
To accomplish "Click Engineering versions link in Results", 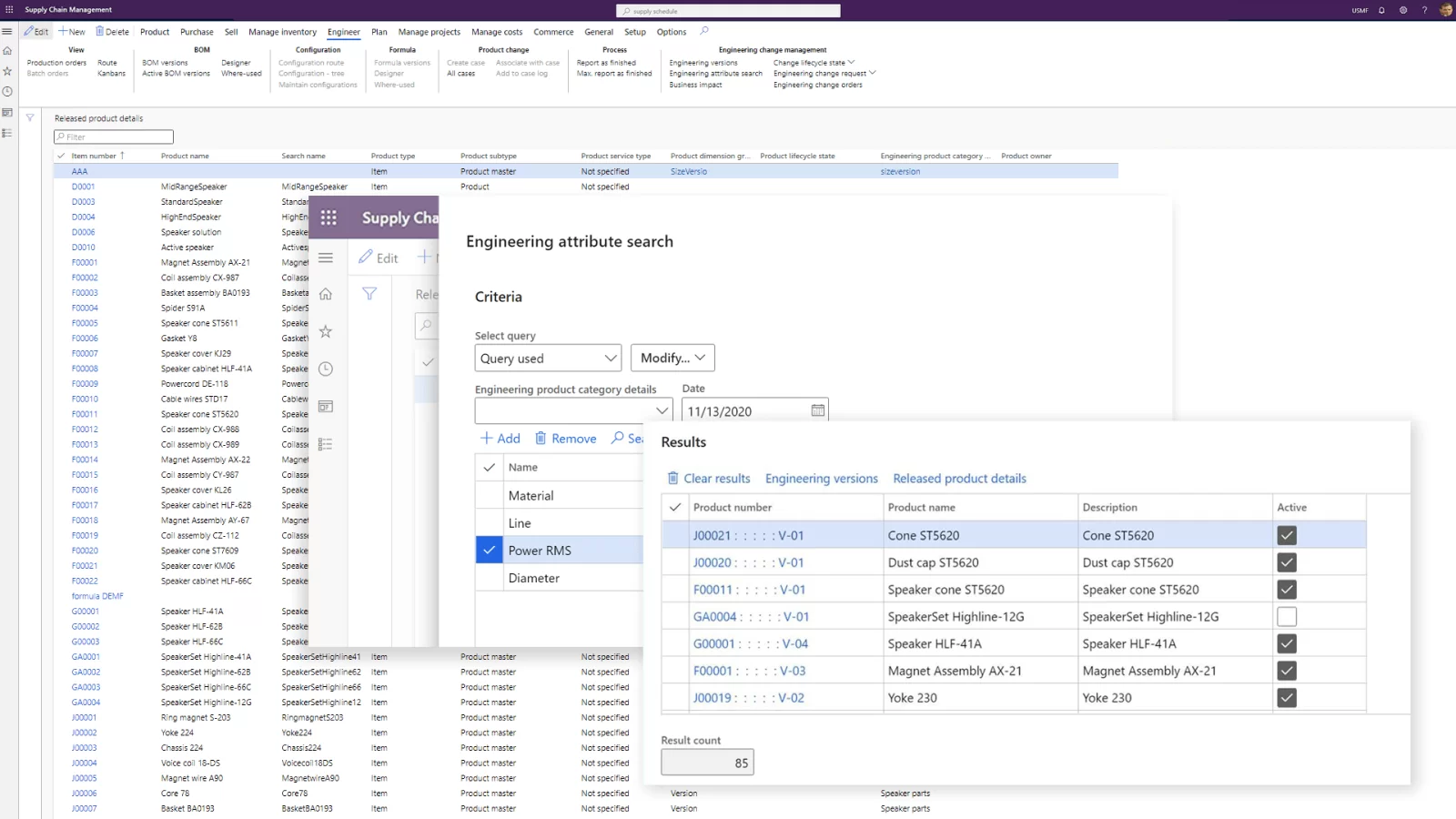I will pos(821,479).
